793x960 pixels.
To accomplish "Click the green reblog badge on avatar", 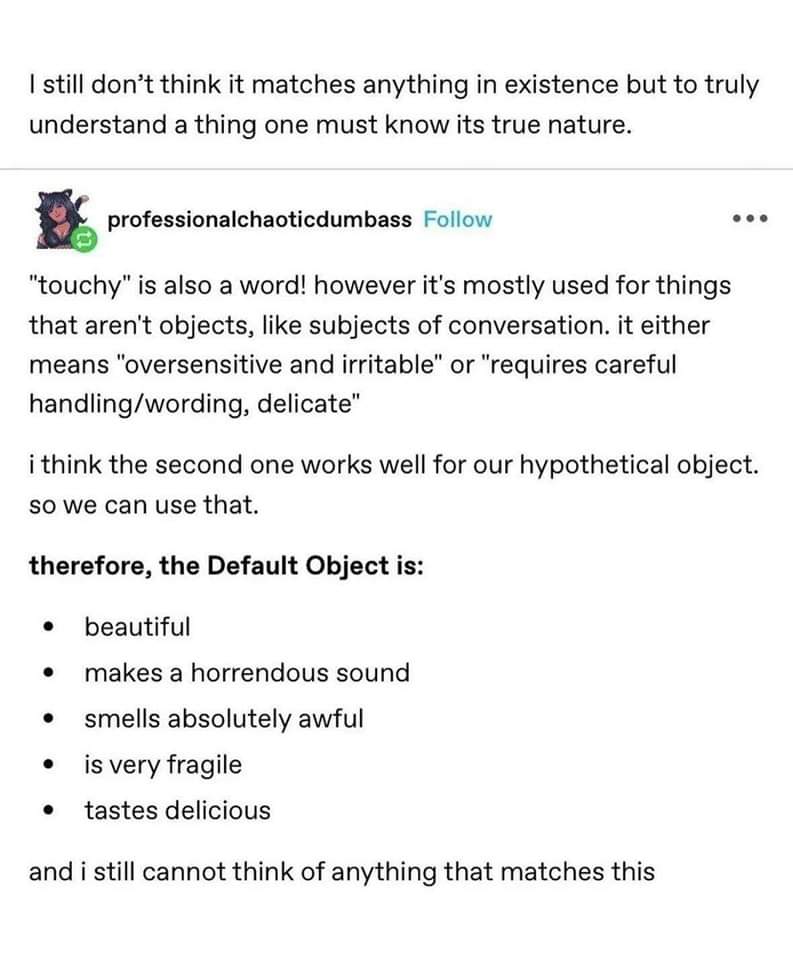I will click(x=85, y=240).
